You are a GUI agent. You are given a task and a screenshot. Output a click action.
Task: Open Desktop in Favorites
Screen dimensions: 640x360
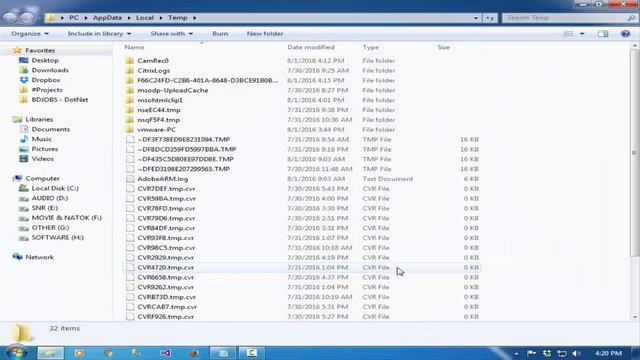pos(45,60)
